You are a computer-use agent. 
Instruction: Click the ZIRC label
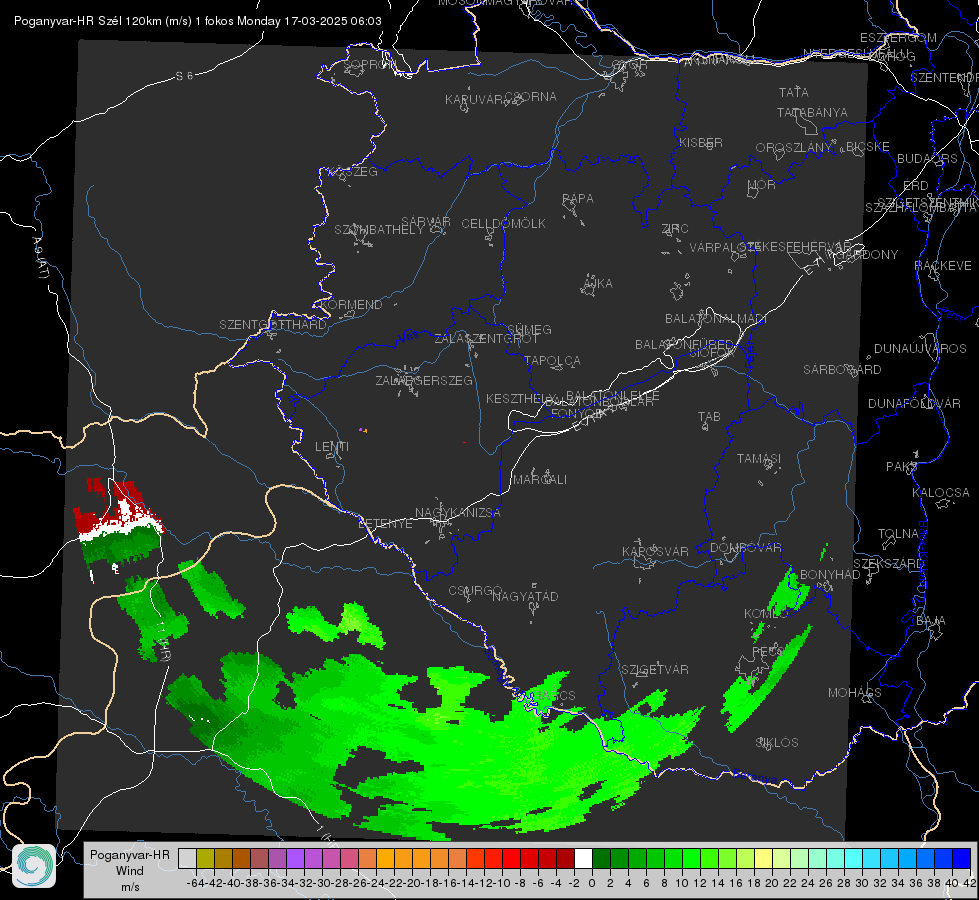point(675,229)
